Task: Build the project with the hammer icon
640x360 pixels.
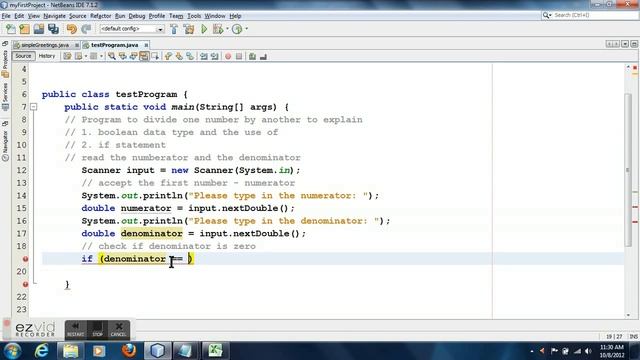Action: pyautogui.click(x=174, y=29)
